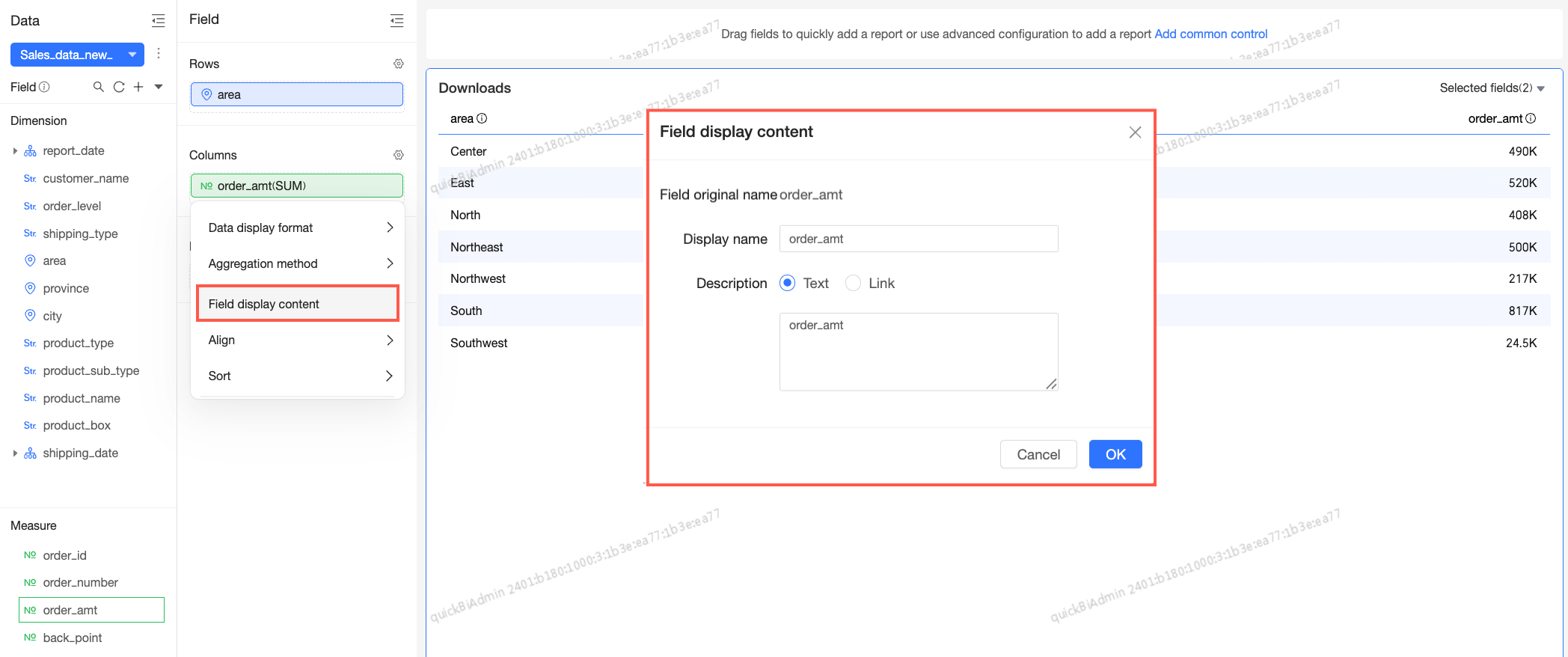Close the Field display content dialog
1568x657 pixels.
1135,132
